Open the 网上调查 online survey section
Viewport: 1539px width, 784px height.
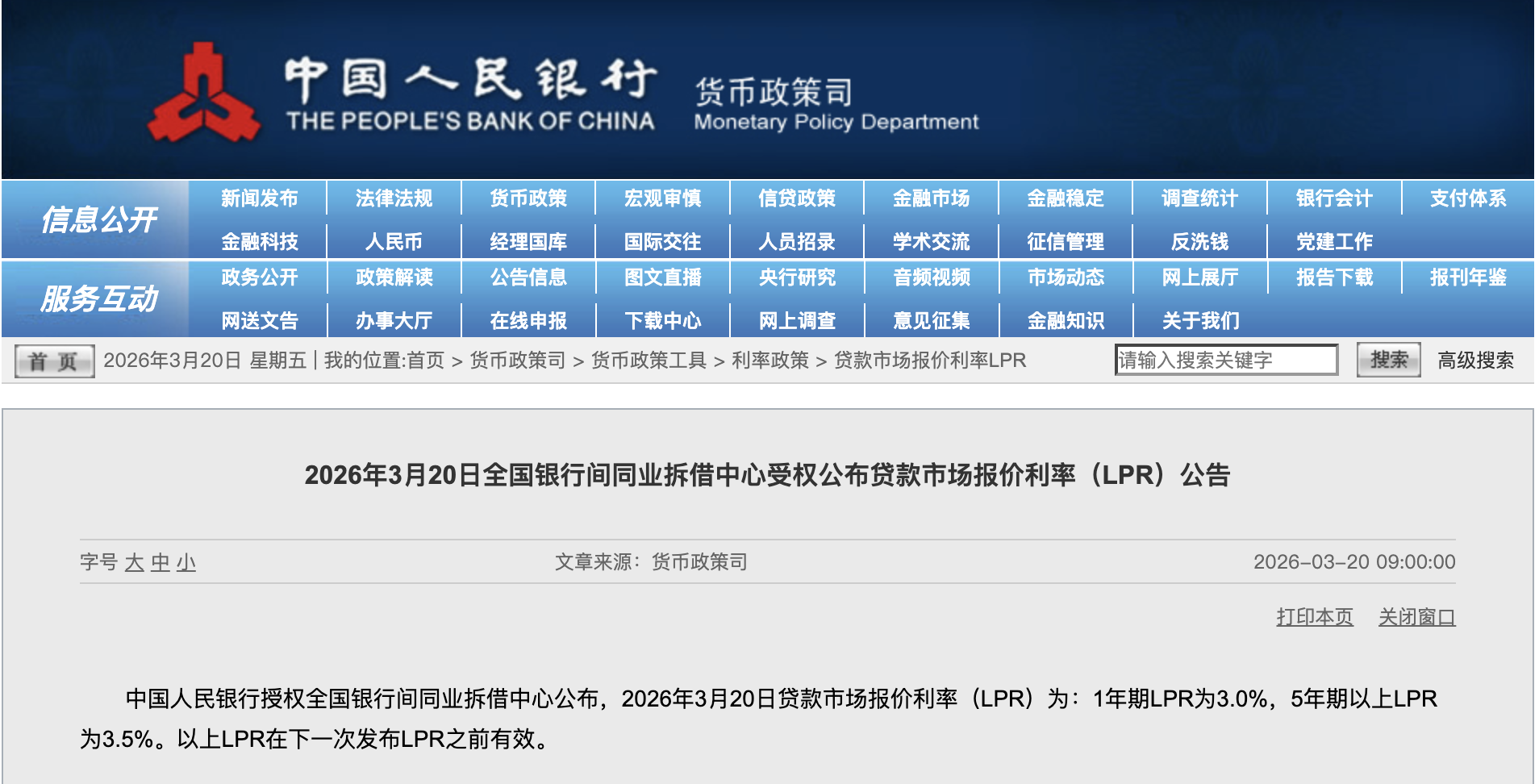(797, 319)
